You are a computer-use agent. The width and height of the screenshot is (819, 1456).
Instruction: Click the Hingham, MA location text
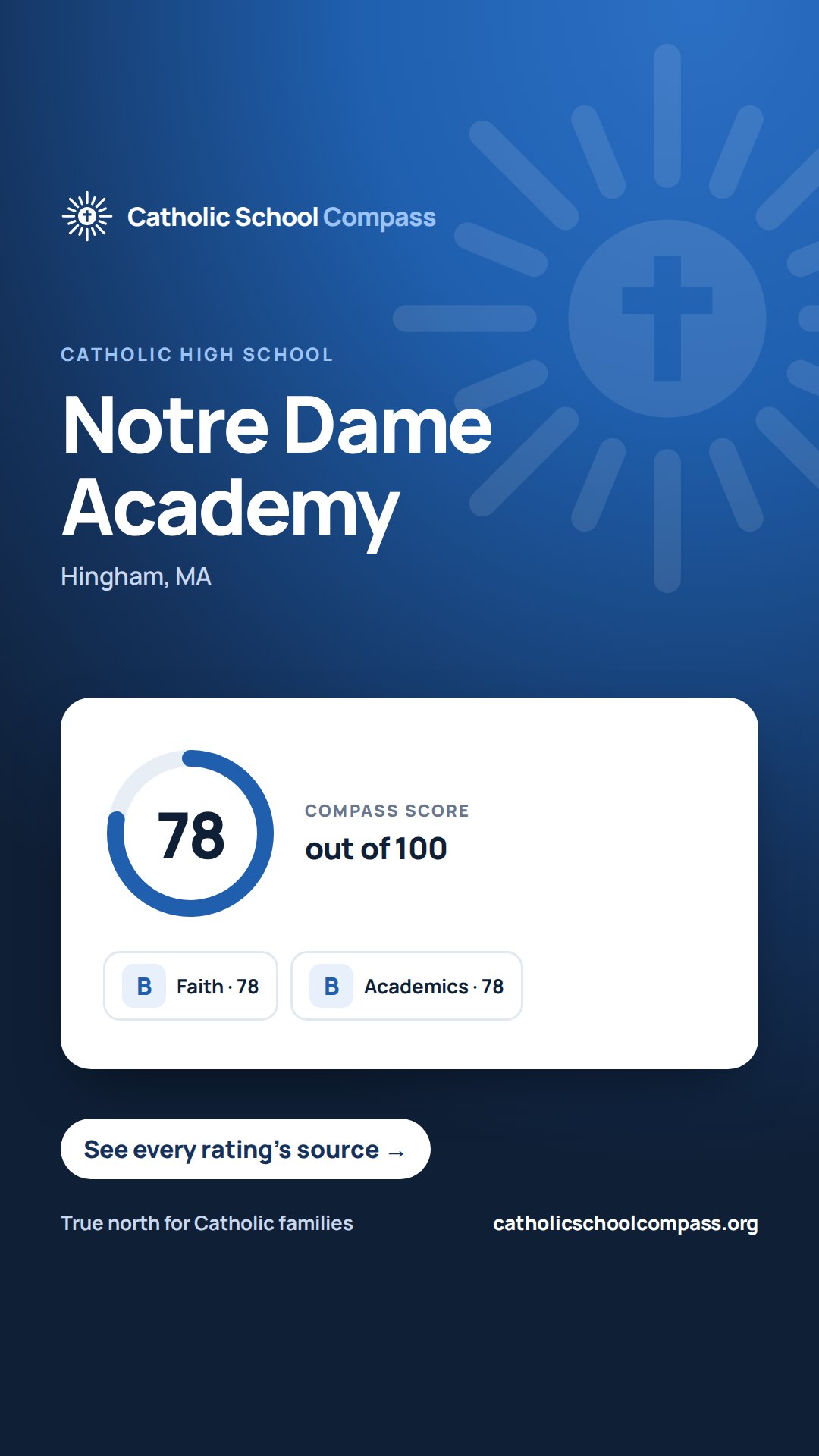[x=136, y=576]
